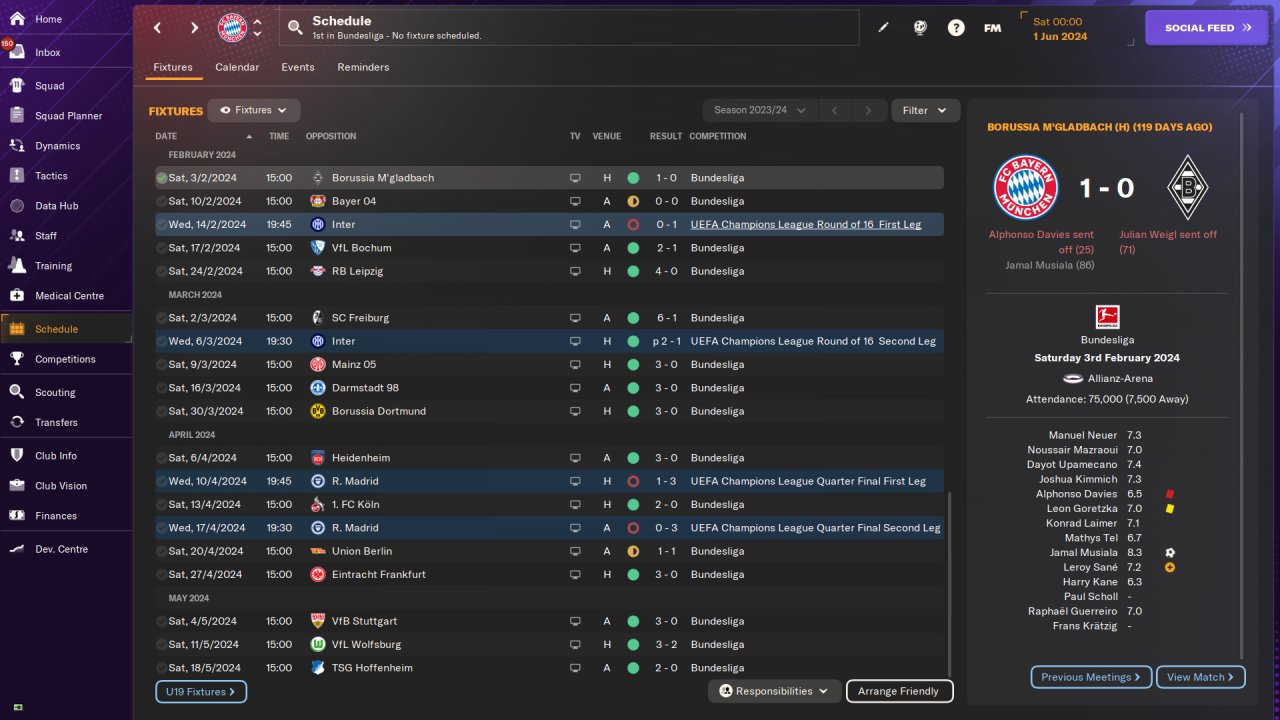Go to the previous season with the left arrow
The image size is (1280, 720).
(834, 110)
